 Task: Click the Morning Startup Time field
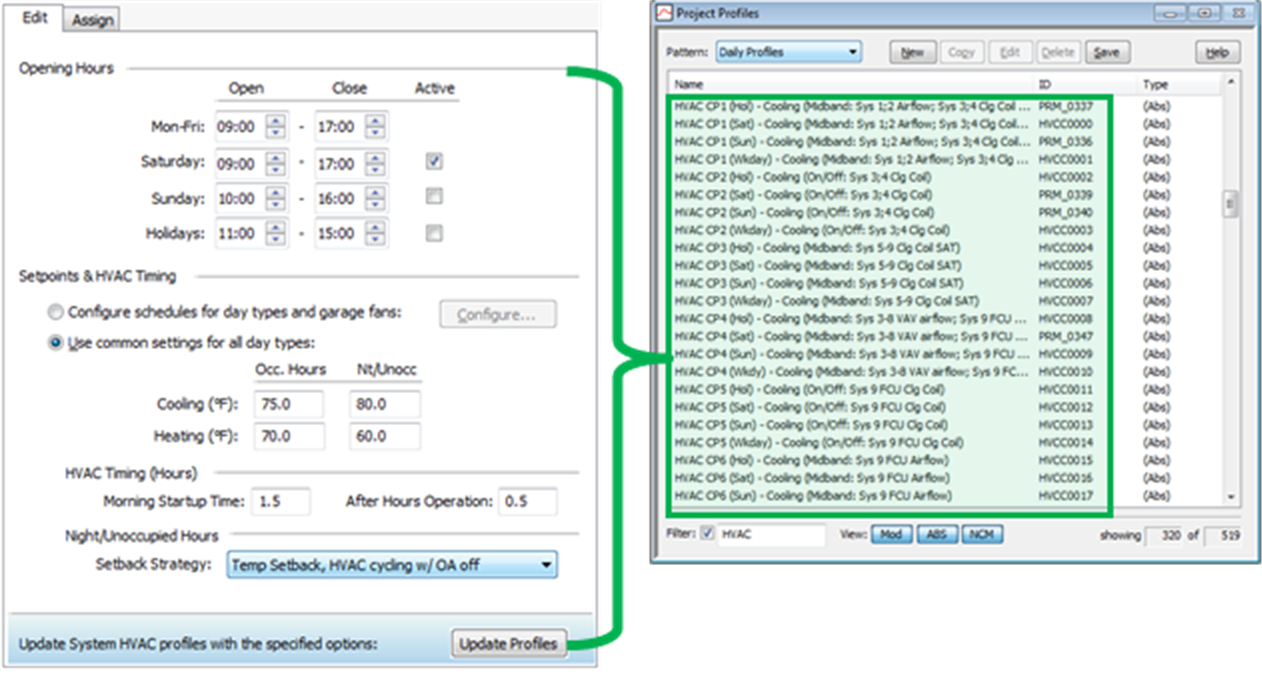(x=281, y=502)
